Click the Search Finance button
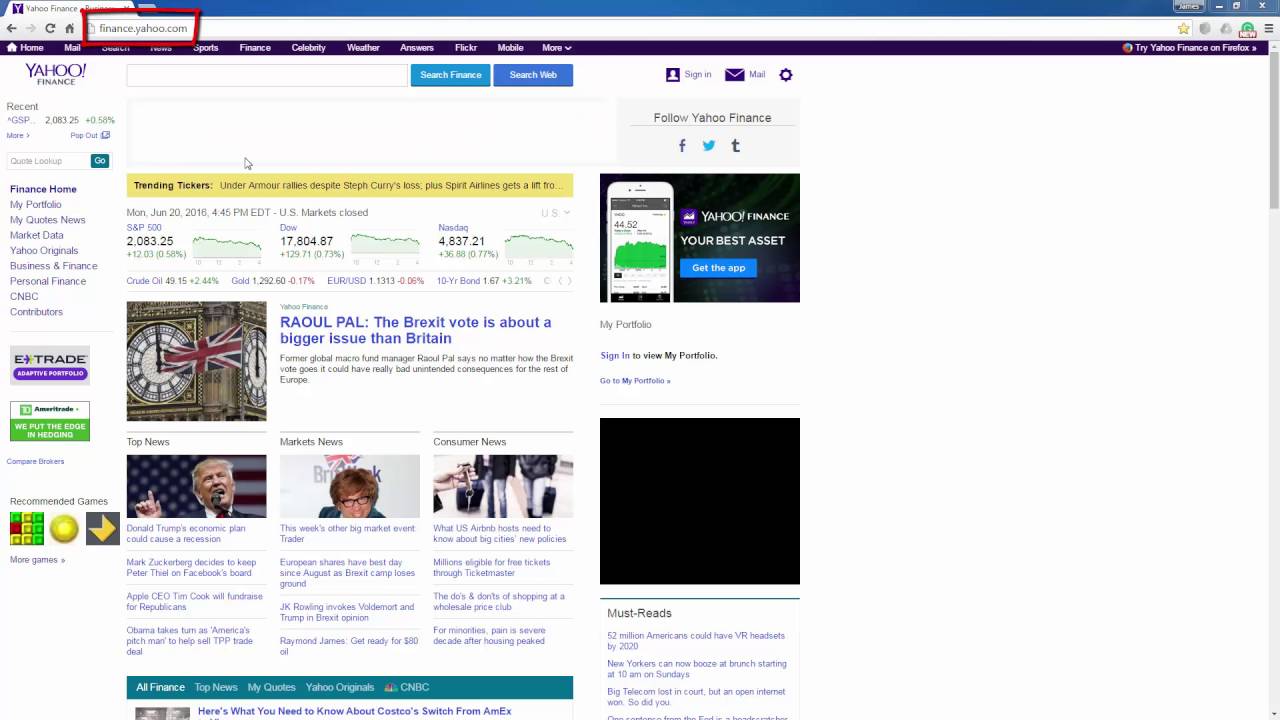1280x720 pixels. [x=451, y=75]
